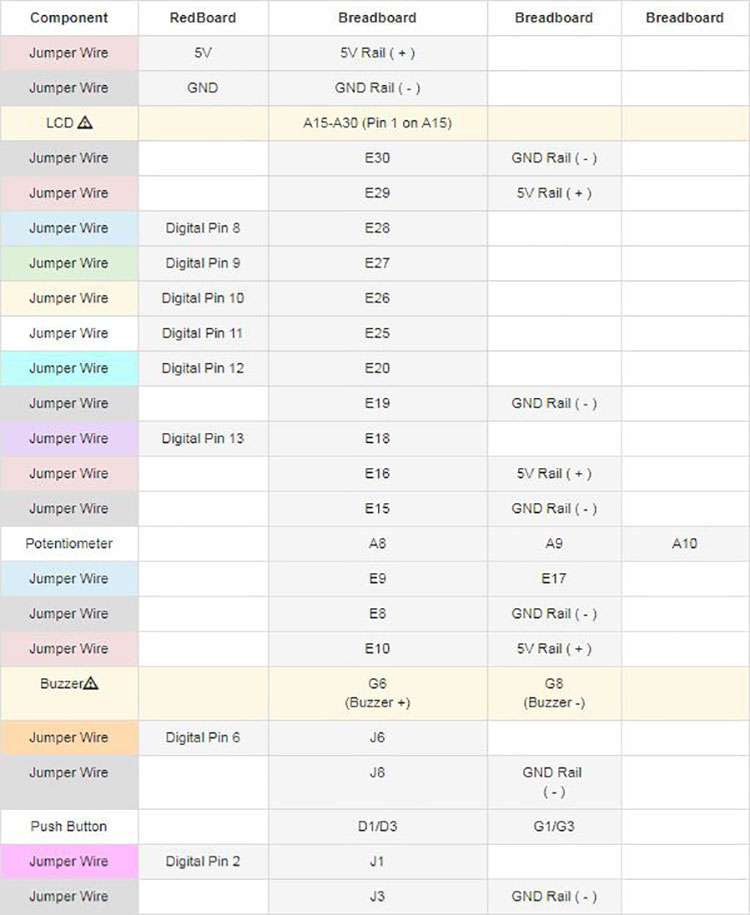Select the Component column header
This screenshot has width=750, height=915.
click(69, 18)
